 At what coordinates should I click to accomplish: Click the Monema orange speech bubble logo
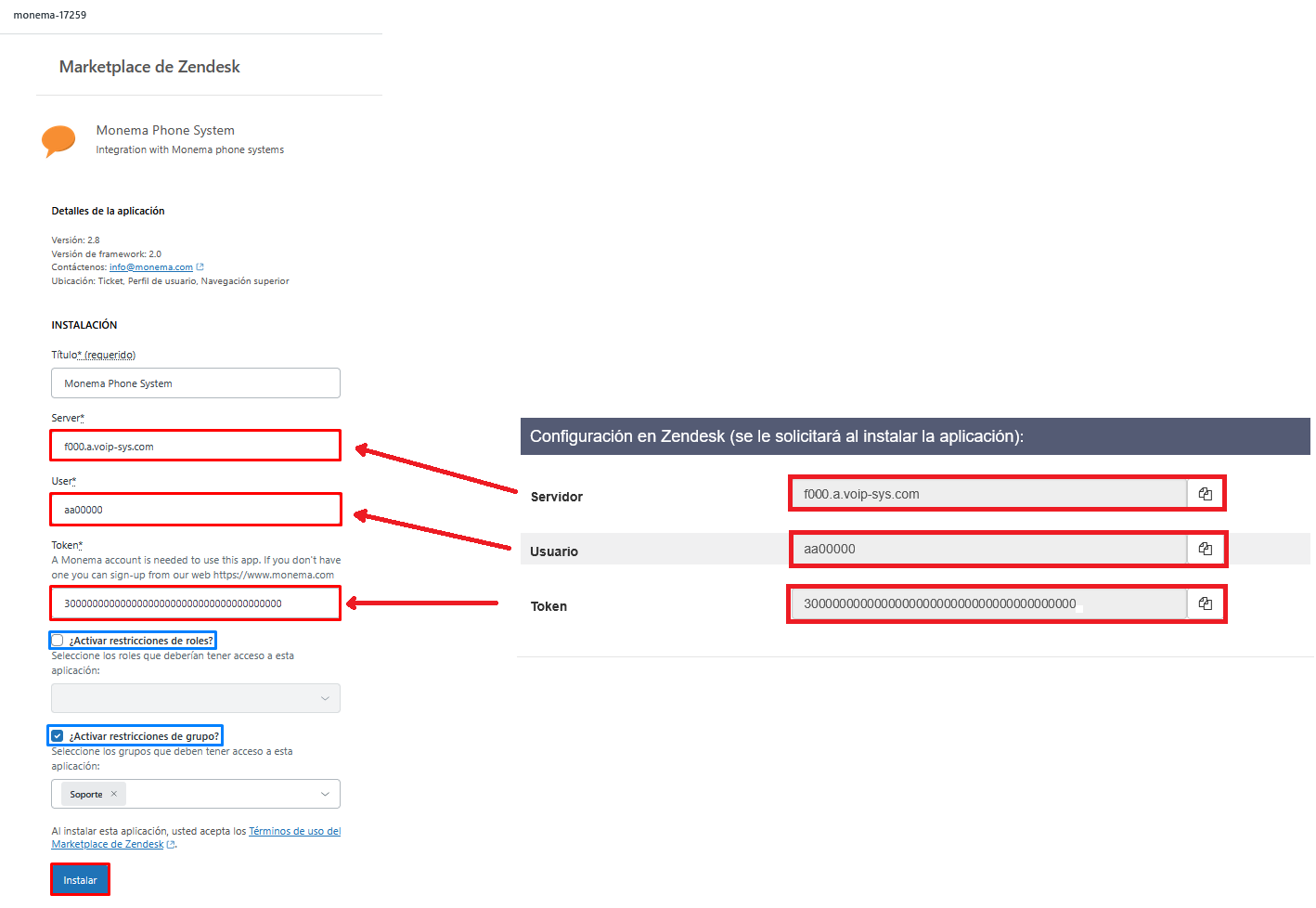(58, 141)
